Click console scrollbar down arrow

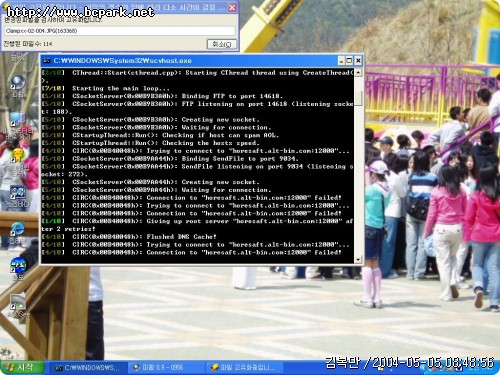pos(358,259)
